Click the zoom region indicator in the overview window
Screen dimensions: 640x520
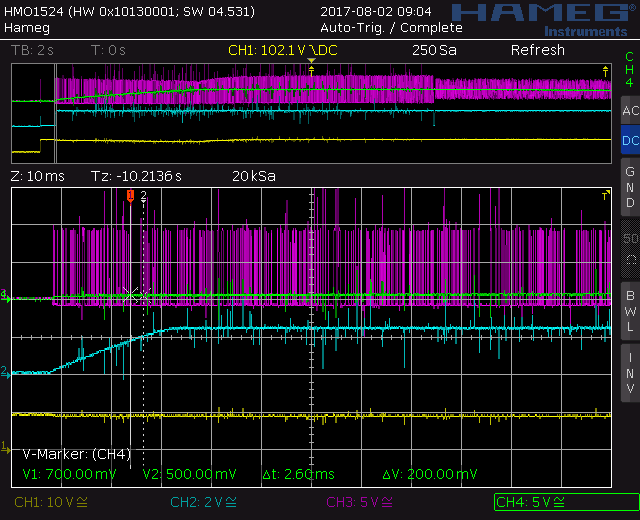pyautogui.click(x=55, y=113)
